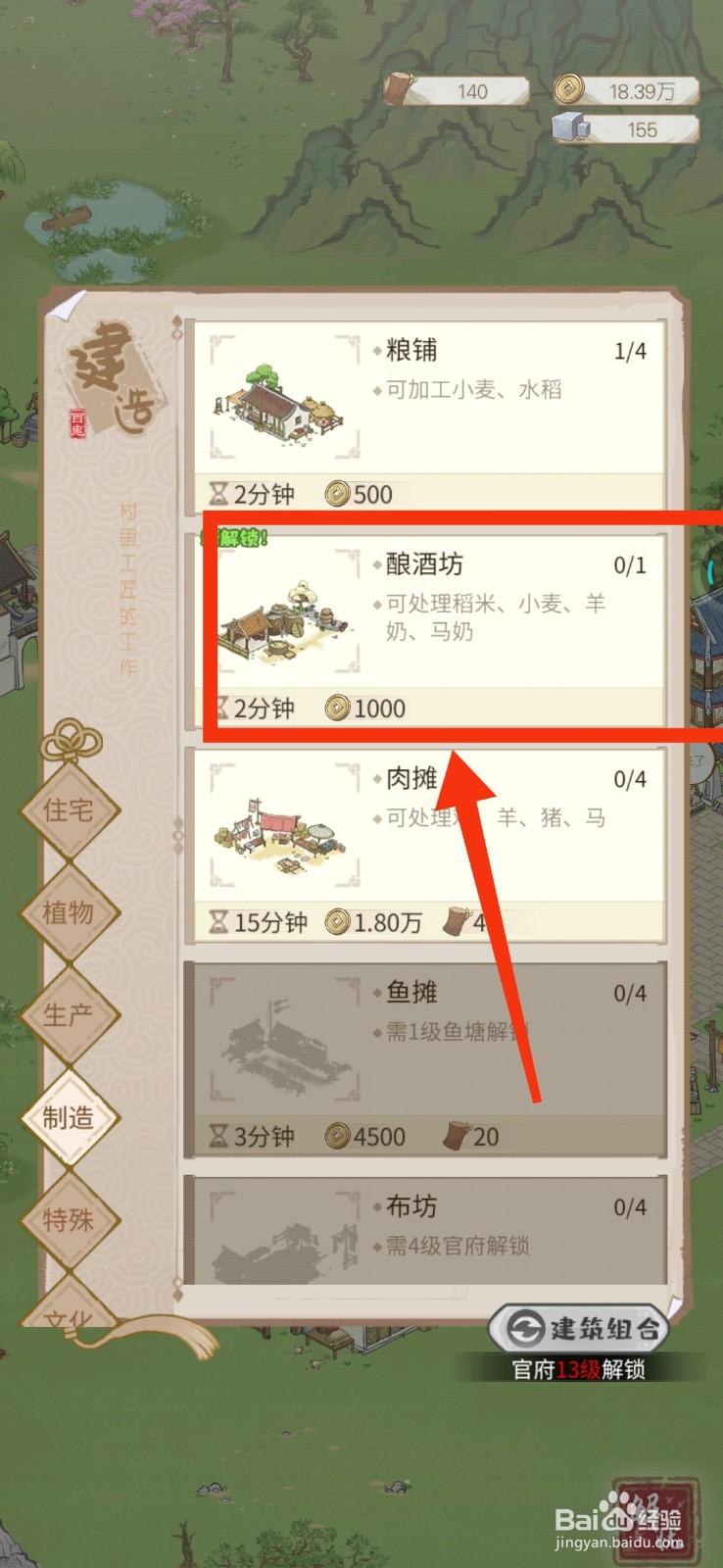Tap the 酿酒坊 title text
Screen dimensions: 723x1568
(424, 564)
